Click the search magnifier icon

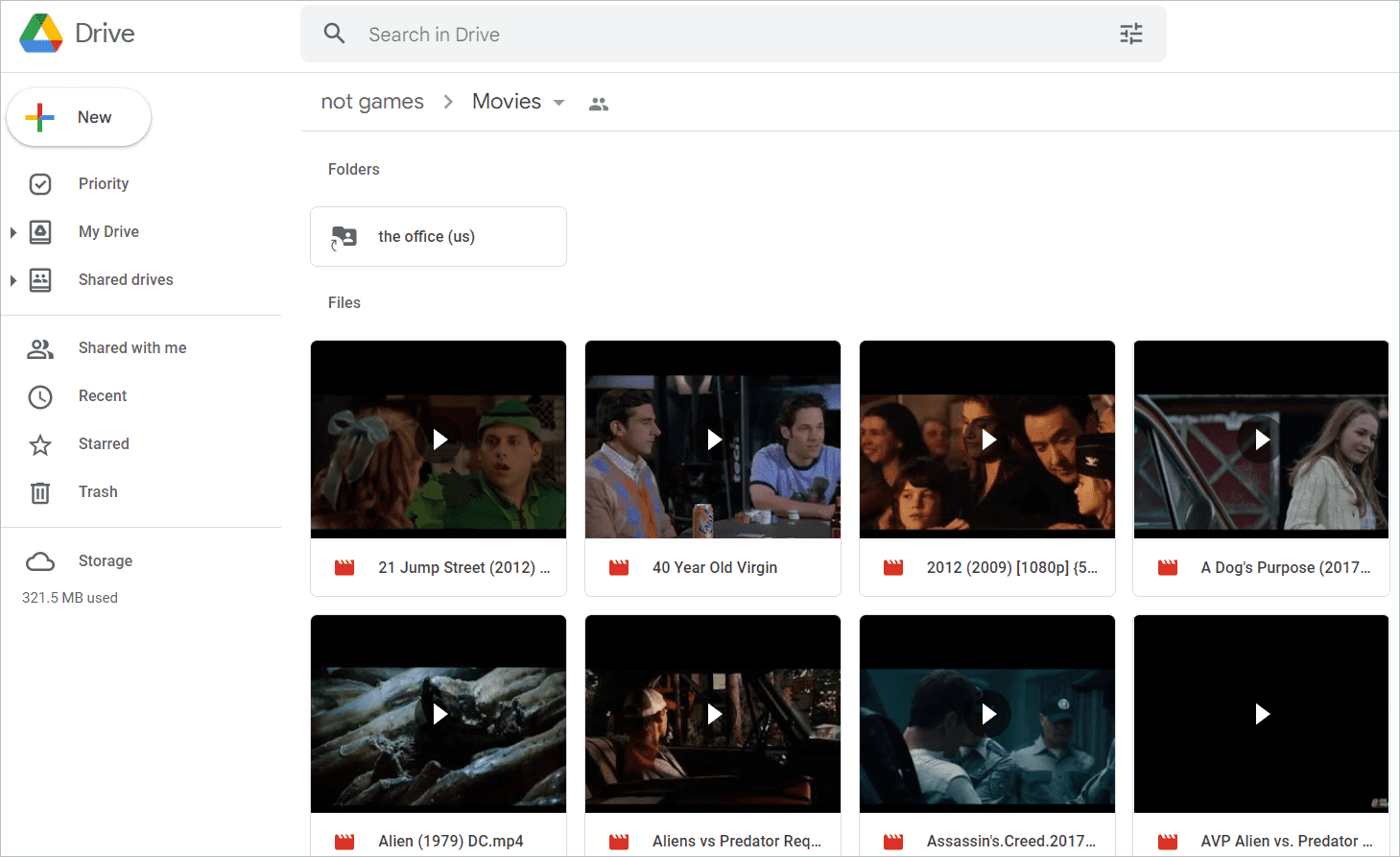[334, 34]
